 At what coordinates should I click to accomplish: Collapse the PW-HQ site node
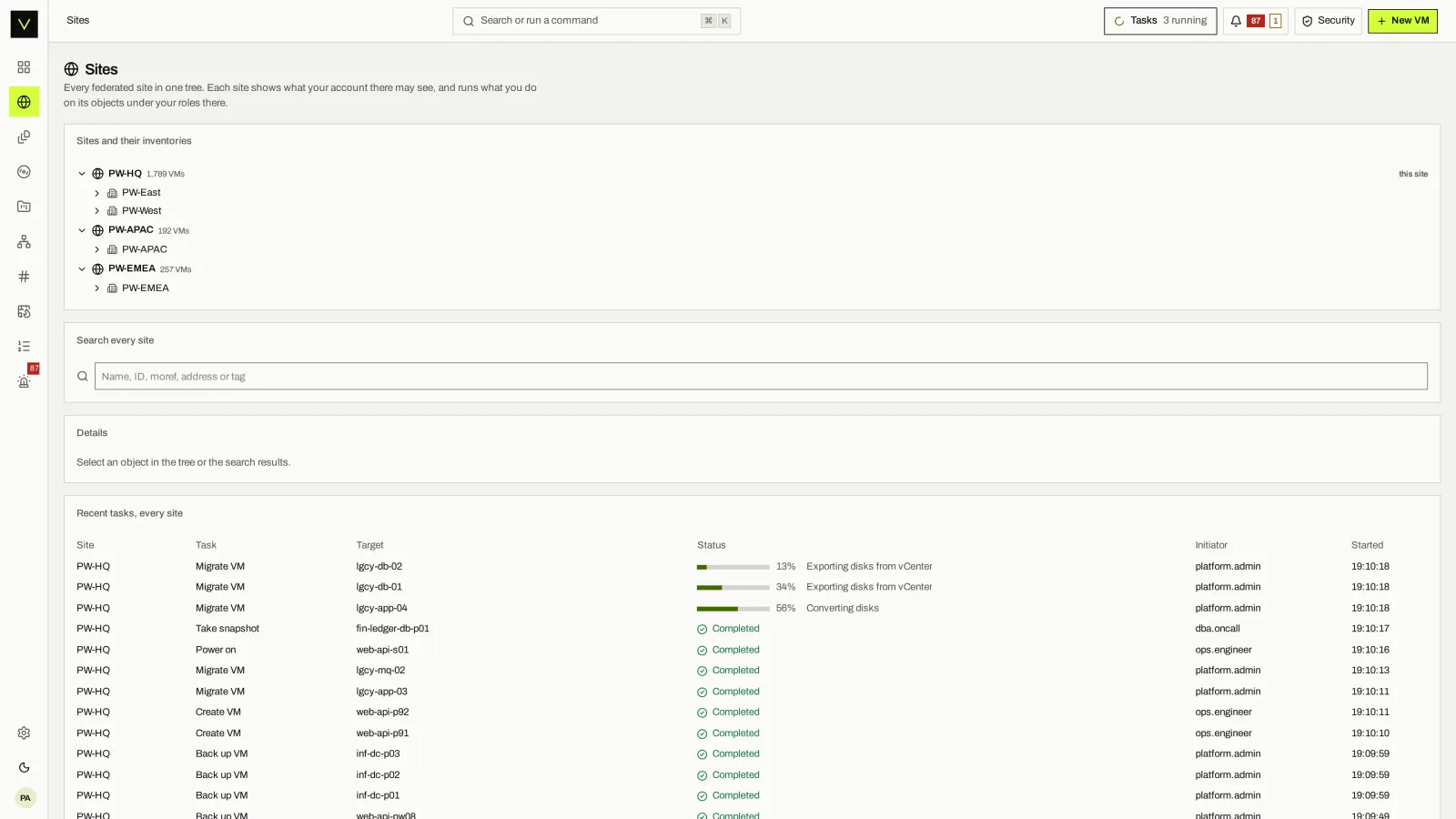click(82, 174)
